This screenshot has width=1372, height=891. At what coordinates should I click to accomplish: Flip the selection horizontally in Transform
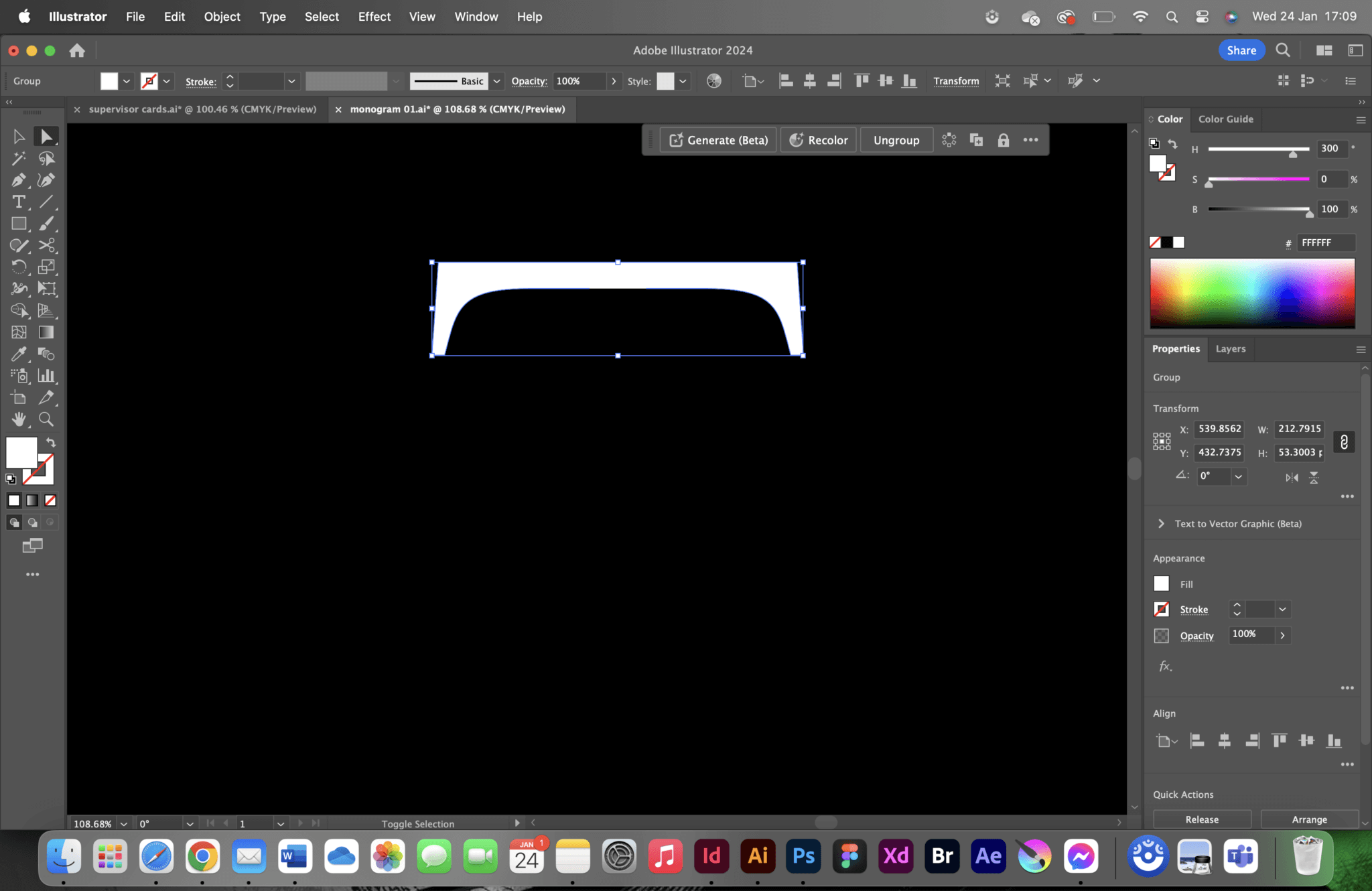pyautogui.click(x=1292, y=477)
